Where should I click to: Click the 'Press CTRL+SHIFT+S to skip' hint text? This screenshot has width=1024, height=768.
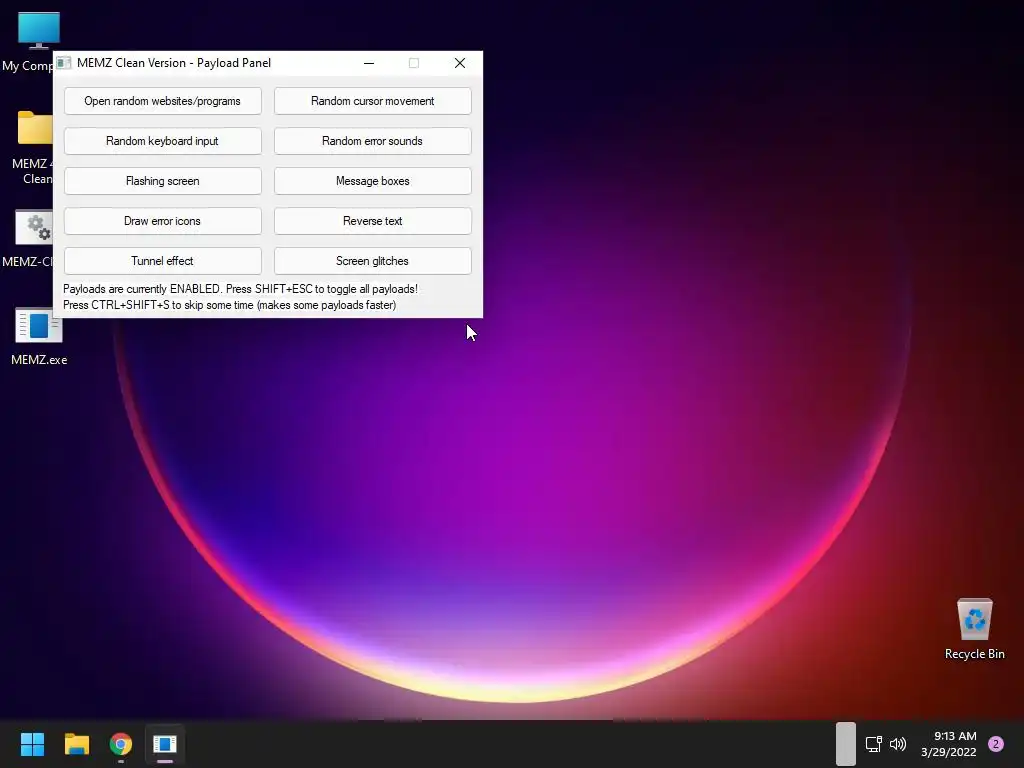[x=229, y=305]
